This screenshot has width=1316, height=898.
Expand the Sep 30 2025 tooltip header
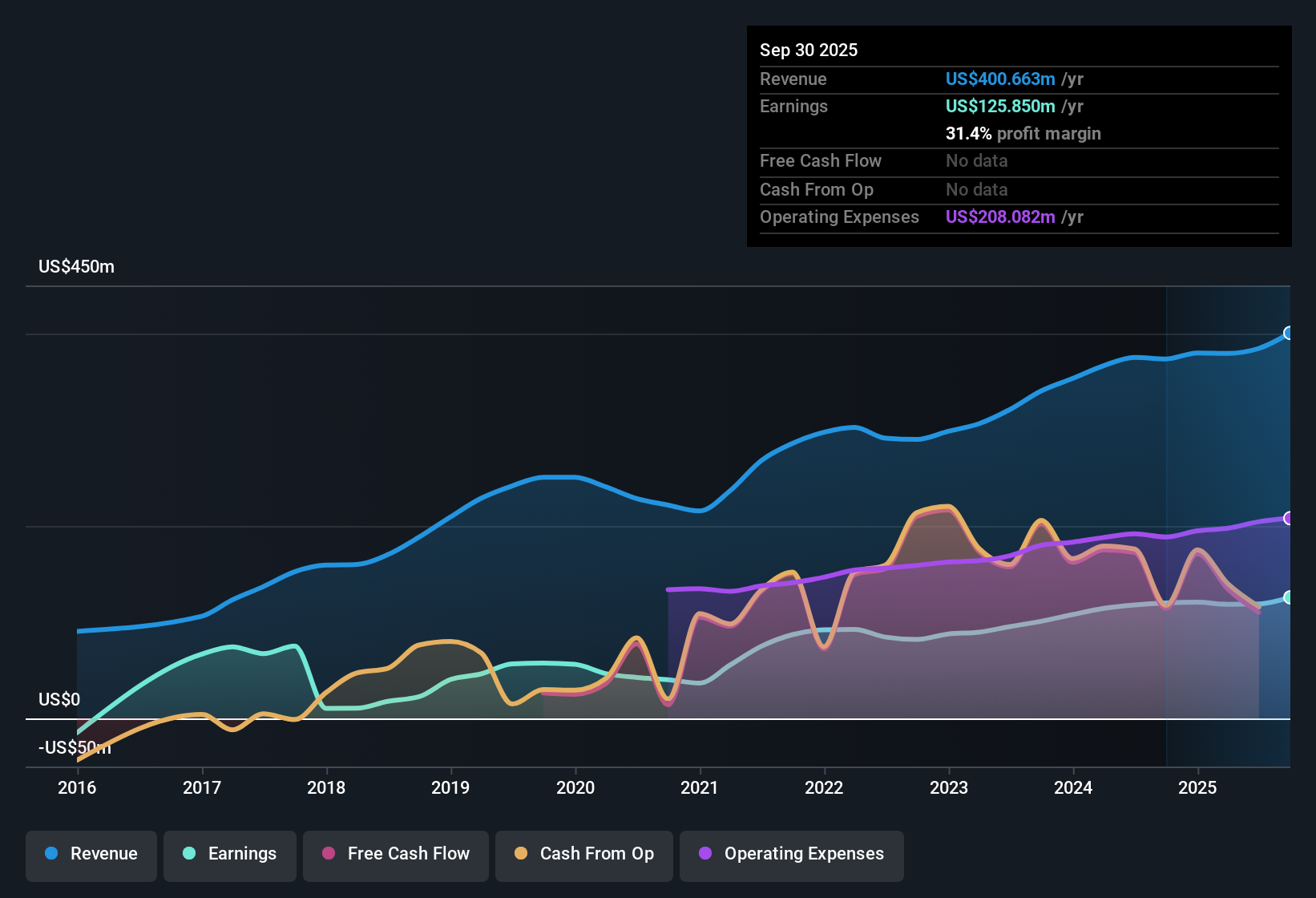tap(809, 50)
